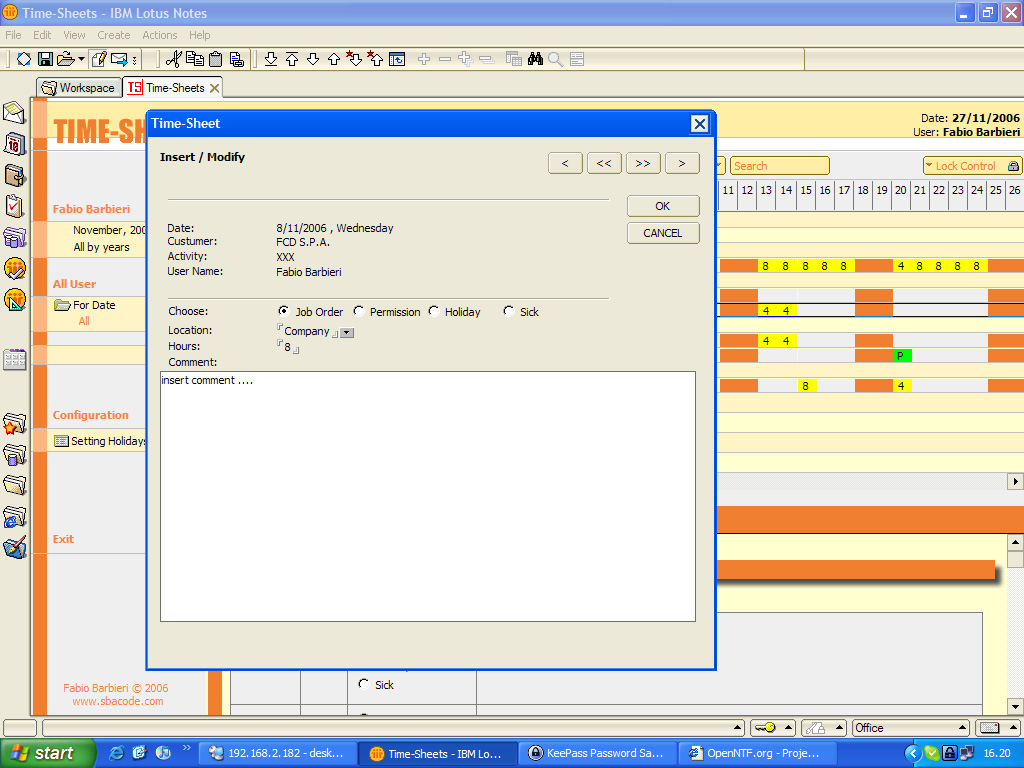Viewport: 1024px width, 768px height.
Task: Open the File menu
Action: [13, 35]
